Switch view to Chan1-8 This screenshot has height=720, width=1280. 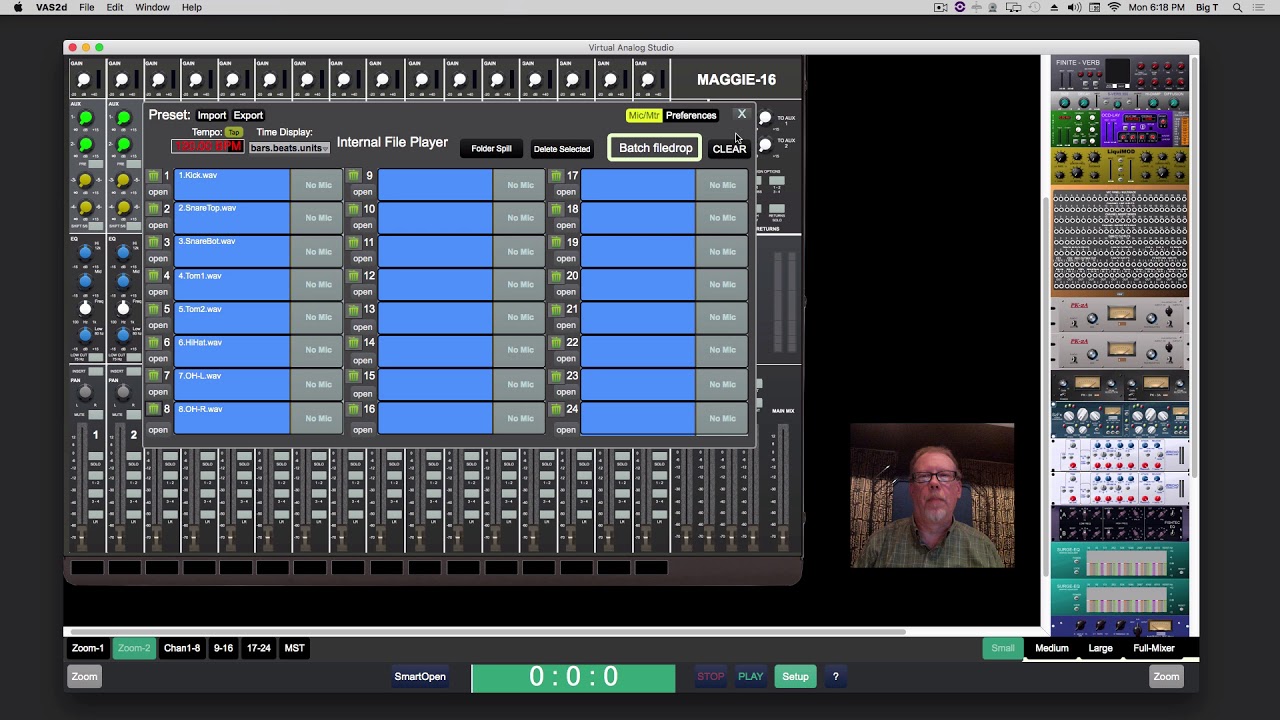click(182, 648)
